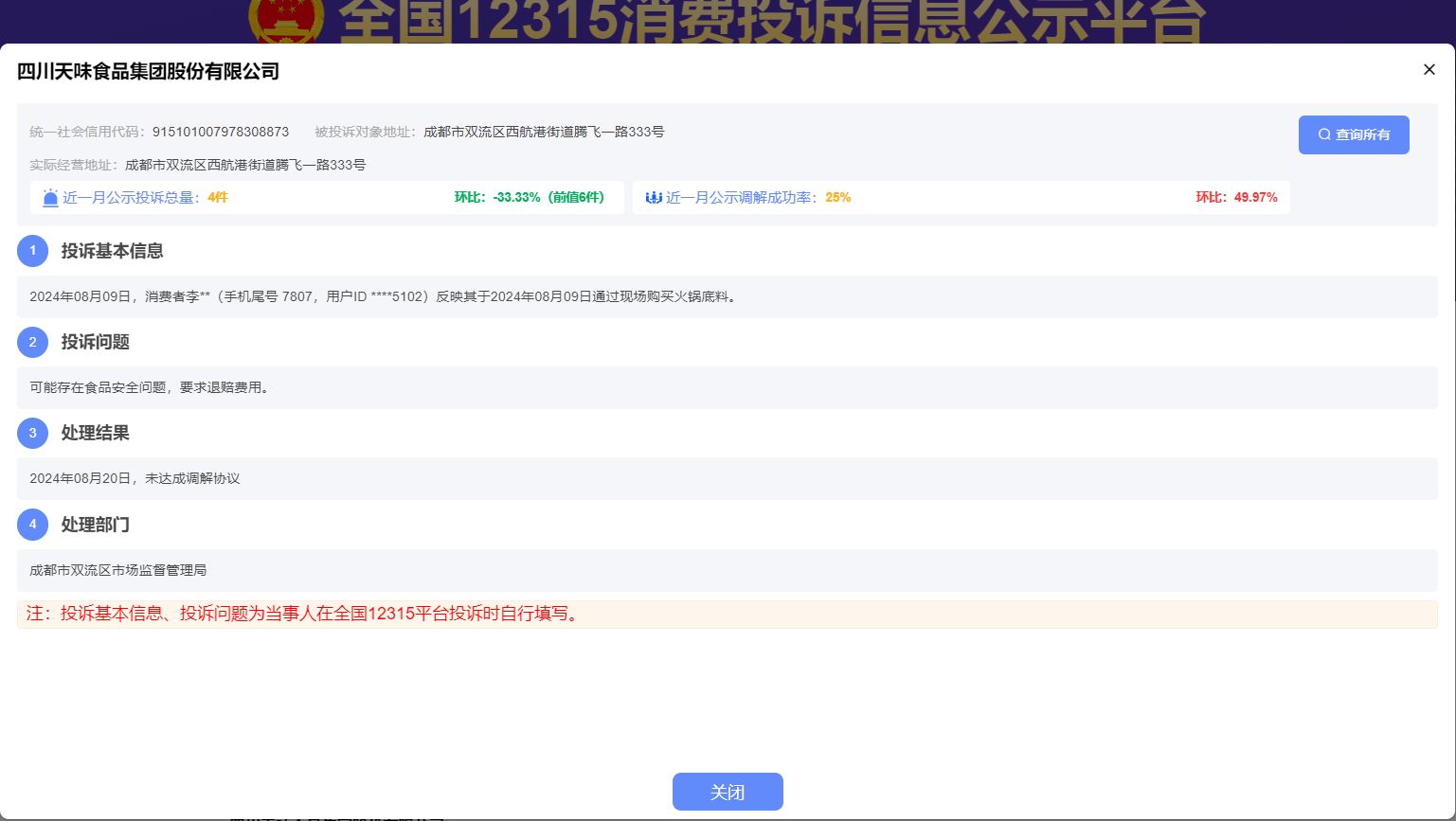Click the 投诉基本信息 heading
Image resolution: width=1456 pixels, height=821 pixels.
tap(113, 251)
